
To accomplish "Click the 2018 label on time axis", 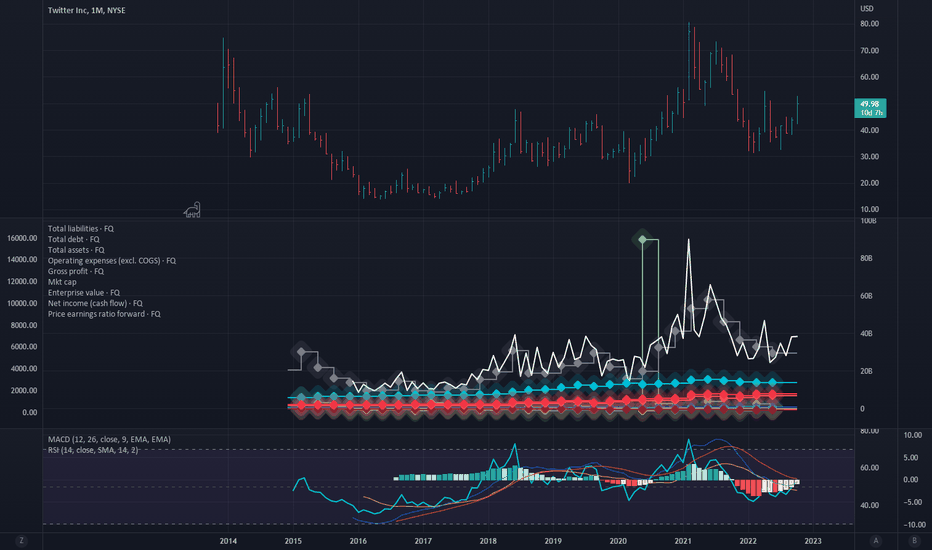I will click(x=488, y=541).
